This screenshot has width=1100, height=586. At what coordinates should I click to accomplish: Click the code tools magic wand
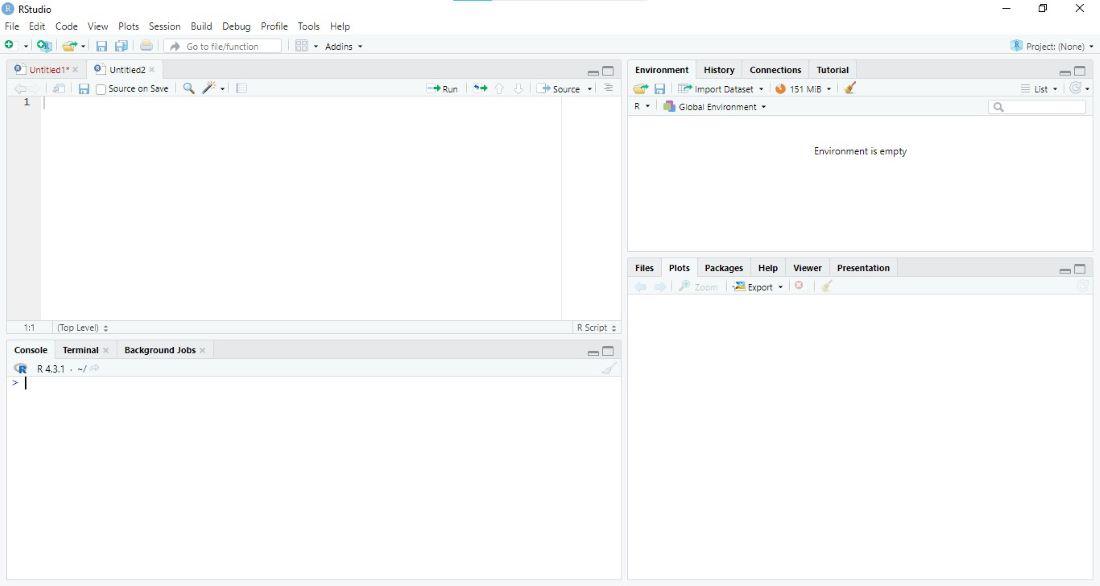209,88
